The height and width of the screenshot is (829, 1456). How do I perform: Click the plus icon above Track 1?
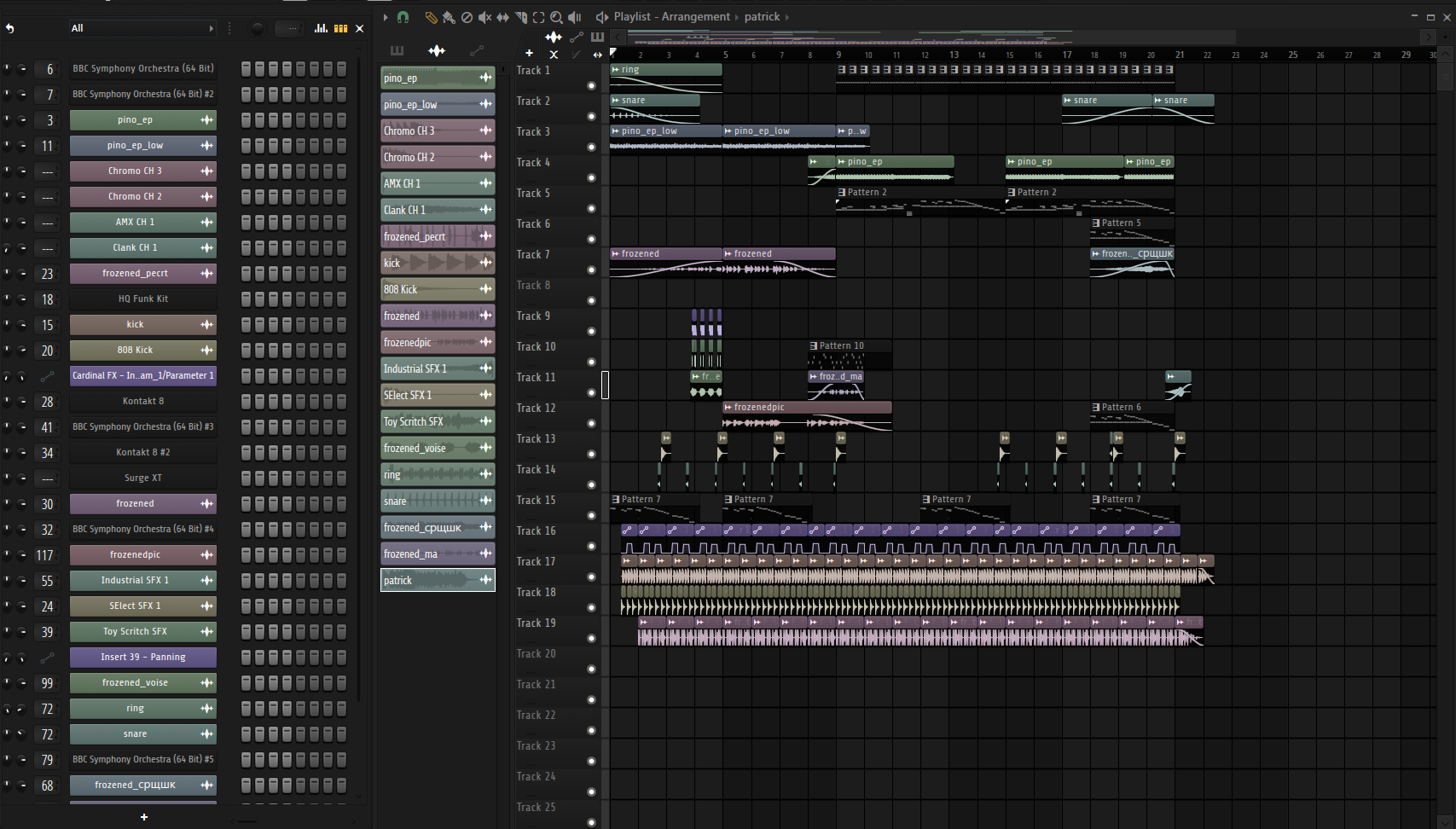[529, 54]
